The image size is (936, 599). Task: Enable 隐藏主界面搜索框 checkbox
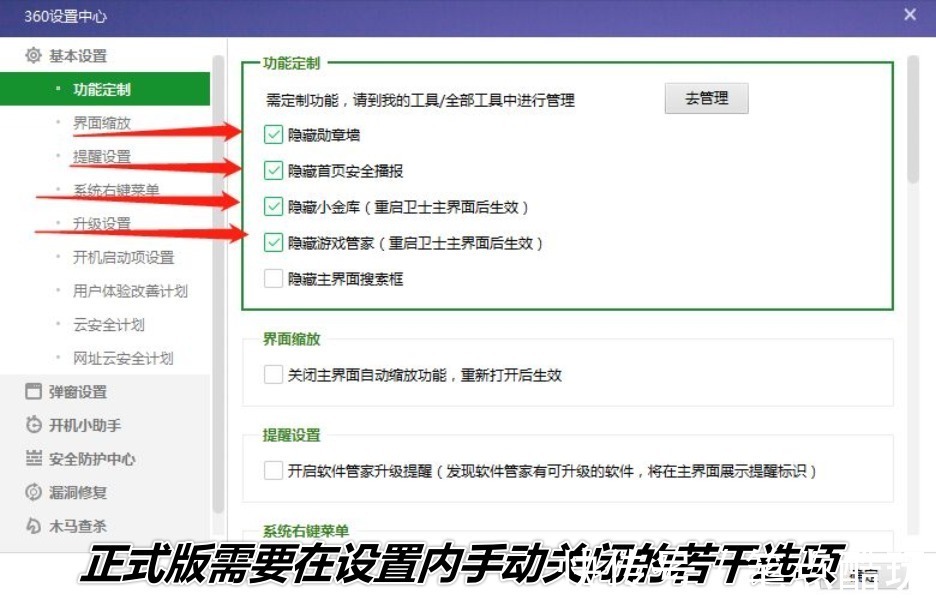click(x=273, y=278)
